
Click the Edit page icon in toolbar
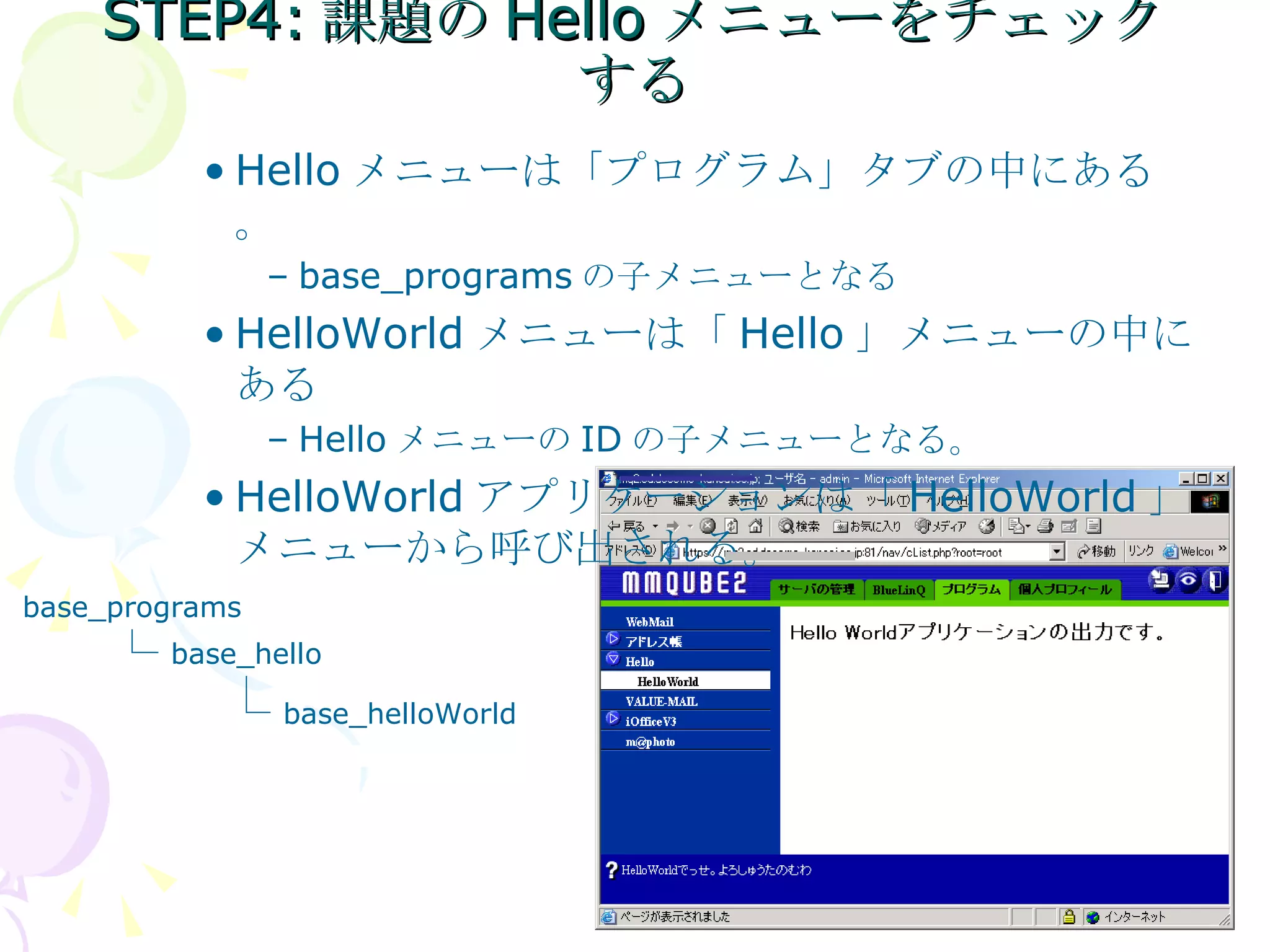pos(1070,526)
